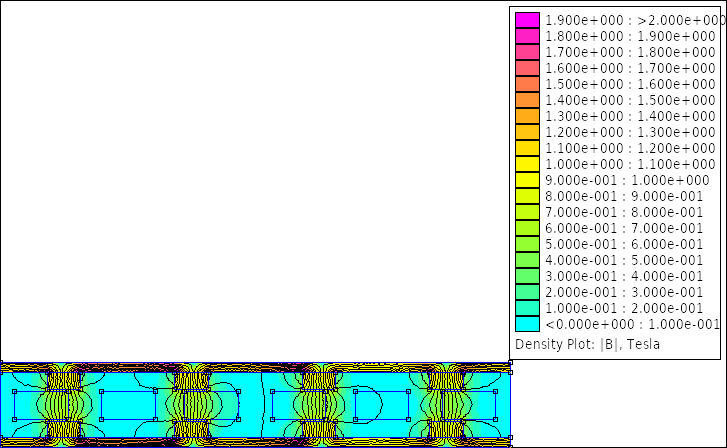Click the legend text '<0.000e+000 : 1.000e-001'
This screenshot has width=727, height=448.
coord(632,324)
